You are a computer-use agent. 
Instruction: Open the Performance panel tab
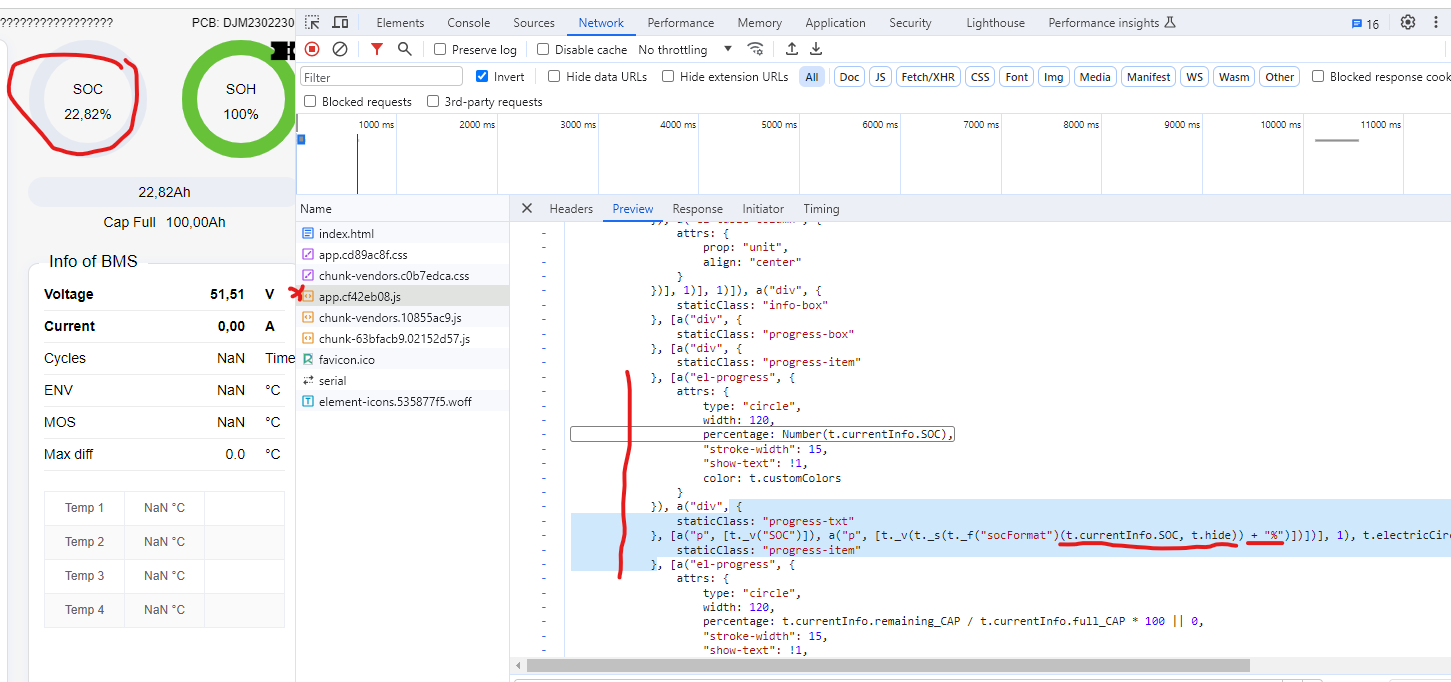click(x=681, y=23)
